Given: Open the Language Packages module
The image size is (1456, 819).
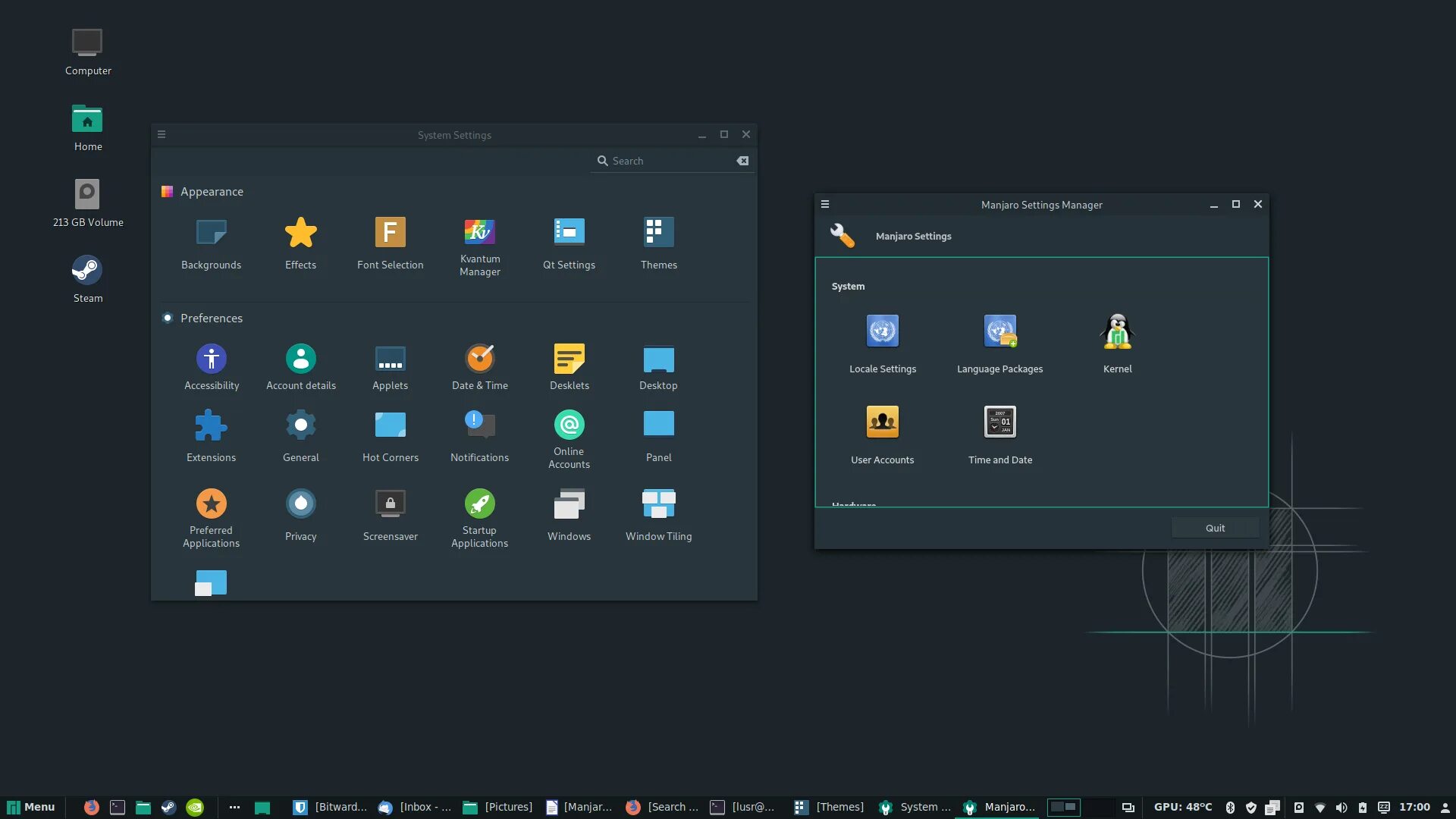Looking at the screenshot, I should (x=999, y=332).
